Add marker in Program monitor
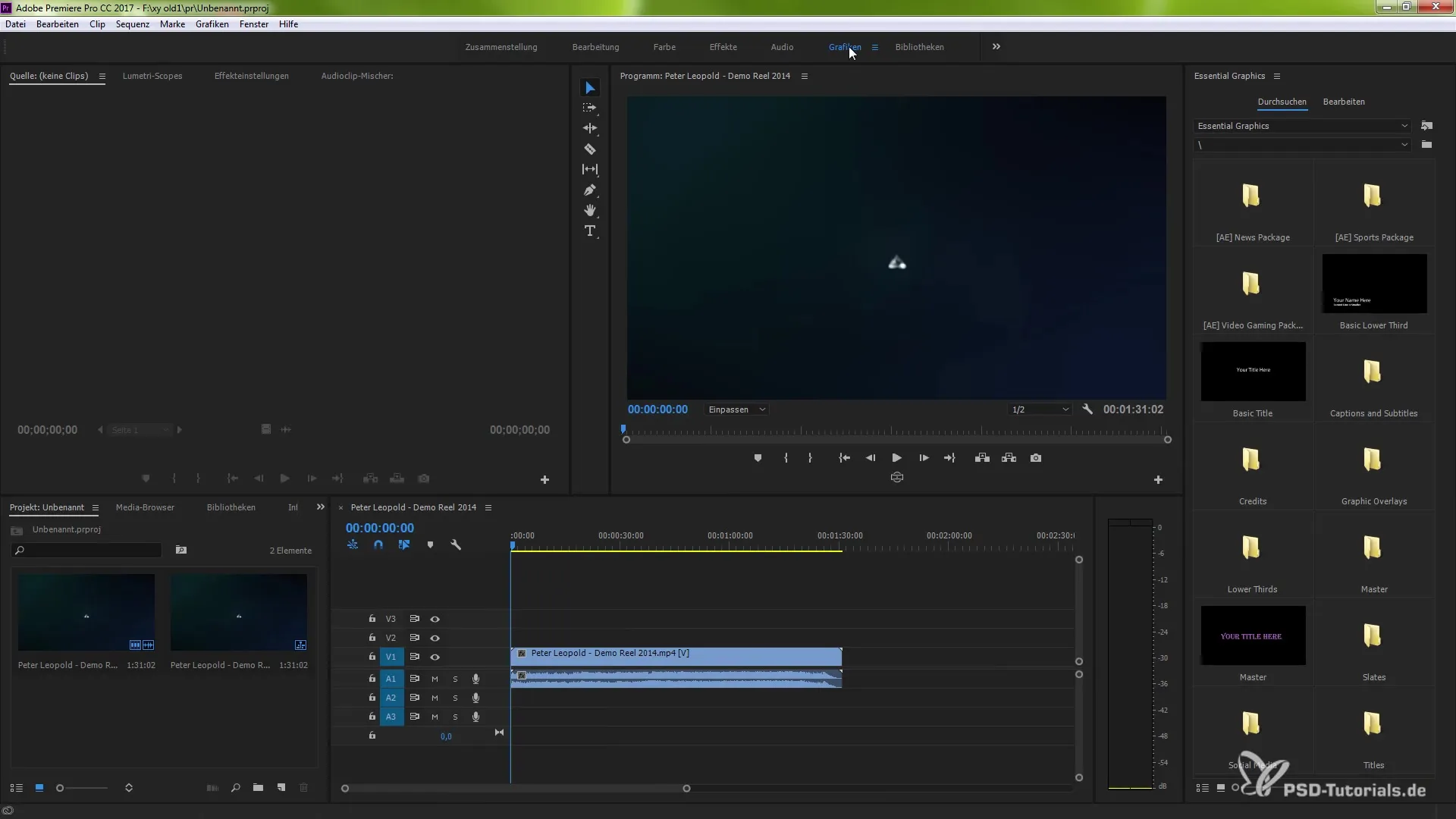Viewport: 1456px width, 819px height. [758, 458]
